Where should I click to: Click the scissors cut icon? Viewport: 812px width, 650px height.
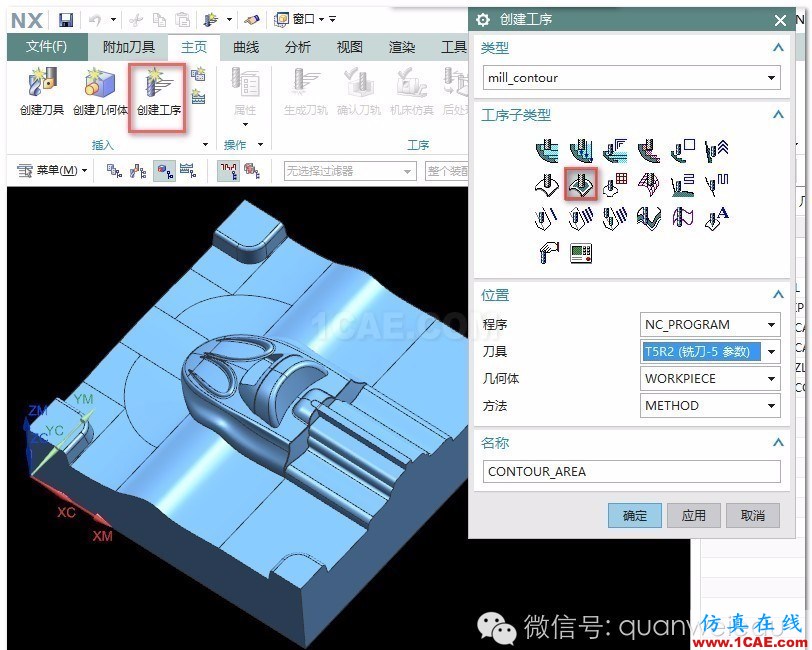point(136,20)
